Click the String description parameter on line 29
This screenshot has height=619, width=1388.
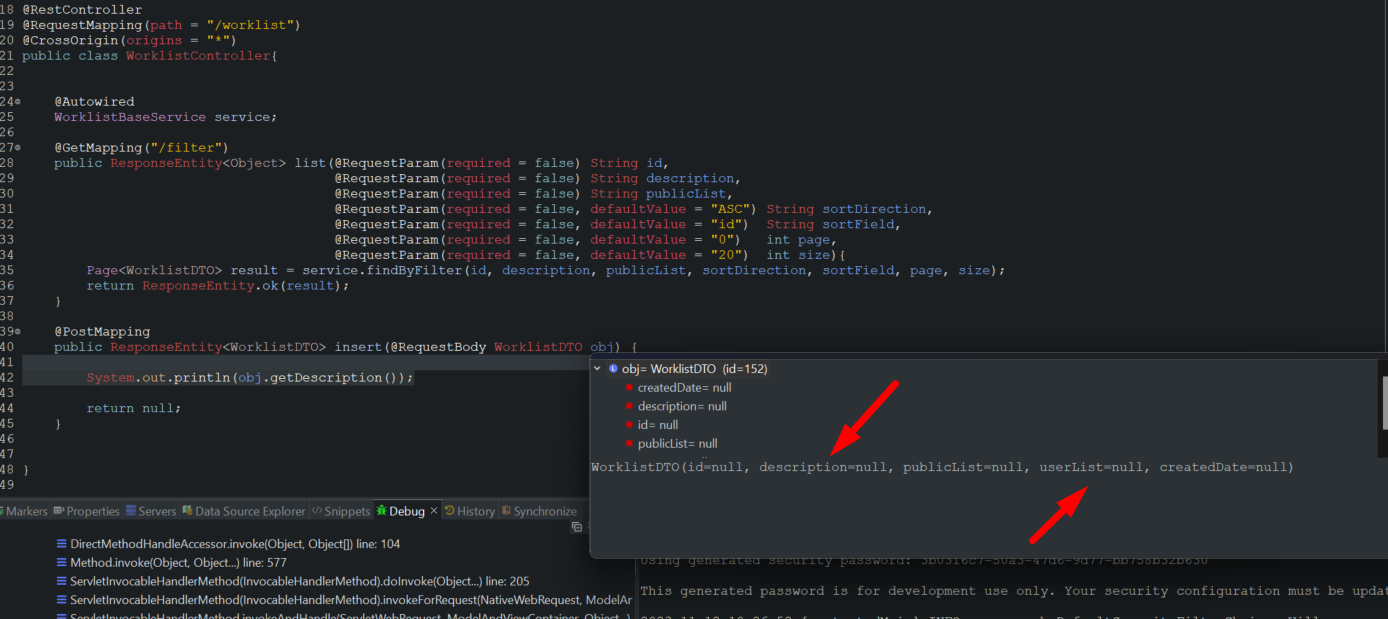(x=666, y=178)
